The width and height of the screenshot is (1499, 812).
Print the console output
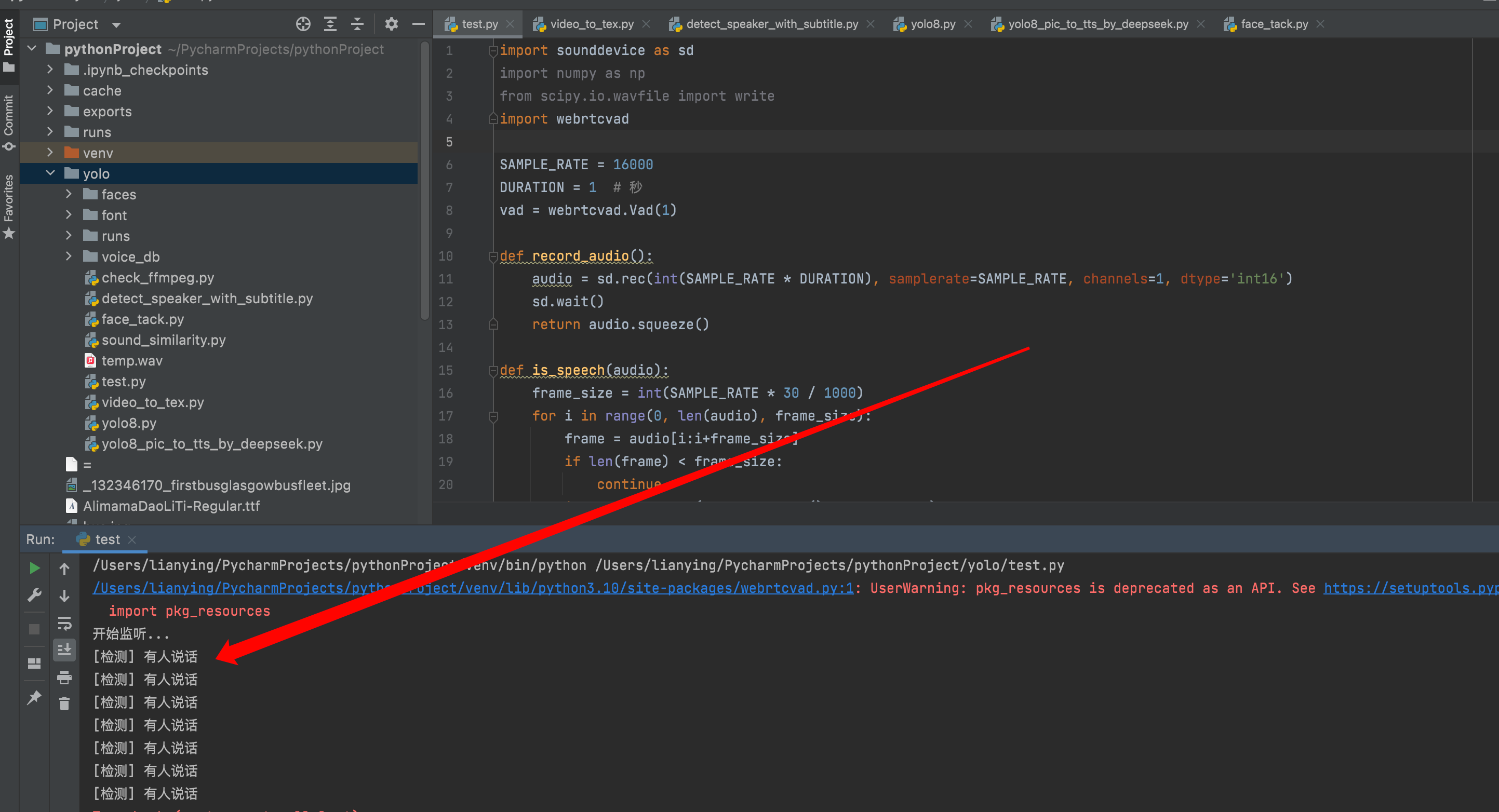tap(64, 677)
